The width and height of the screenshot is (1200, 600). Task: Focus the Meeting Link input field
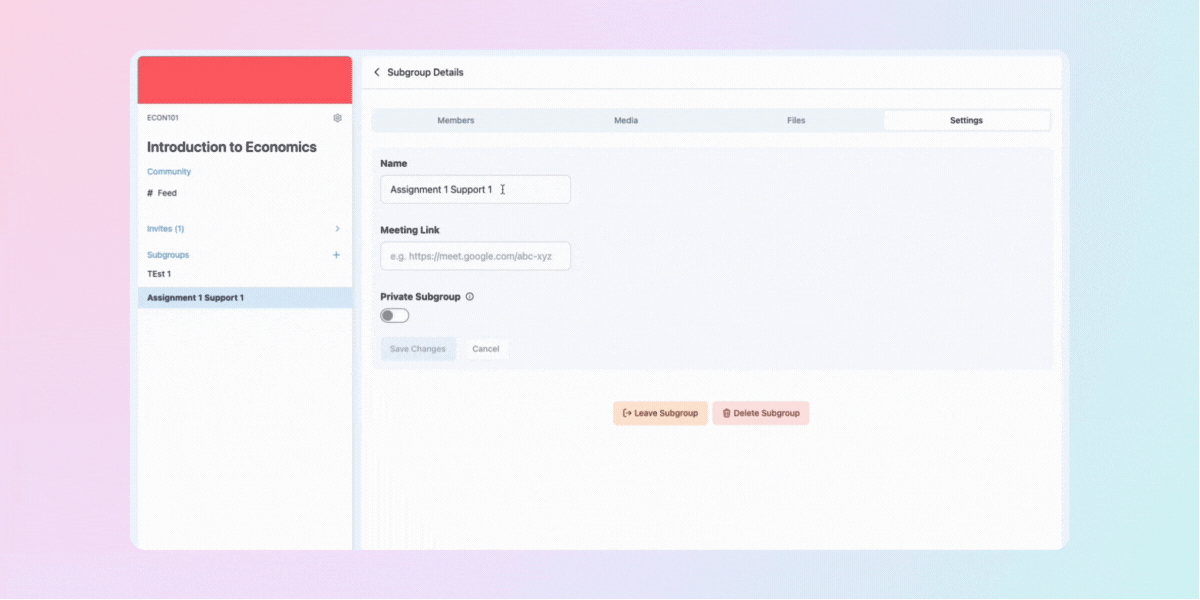pyautogui.click(x=476, y=256)
